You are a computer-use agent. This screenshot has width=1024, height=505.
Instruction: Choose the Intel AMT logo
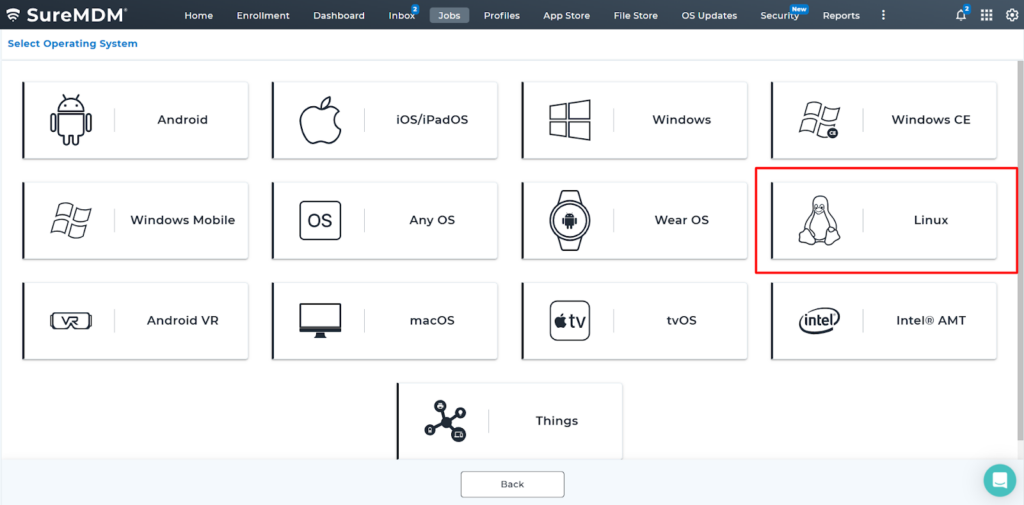coord(819,321)
